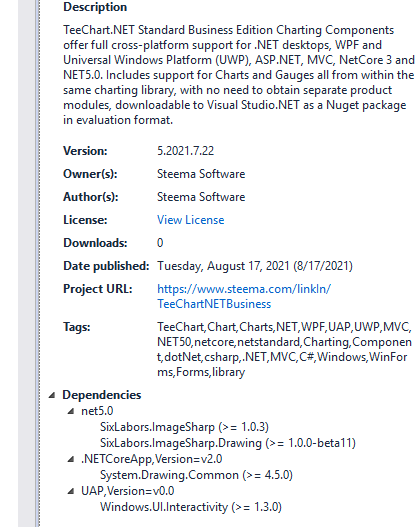
Task: Click the UAP,Version=v0.0 framework label
Action: [x=128, y=491]
